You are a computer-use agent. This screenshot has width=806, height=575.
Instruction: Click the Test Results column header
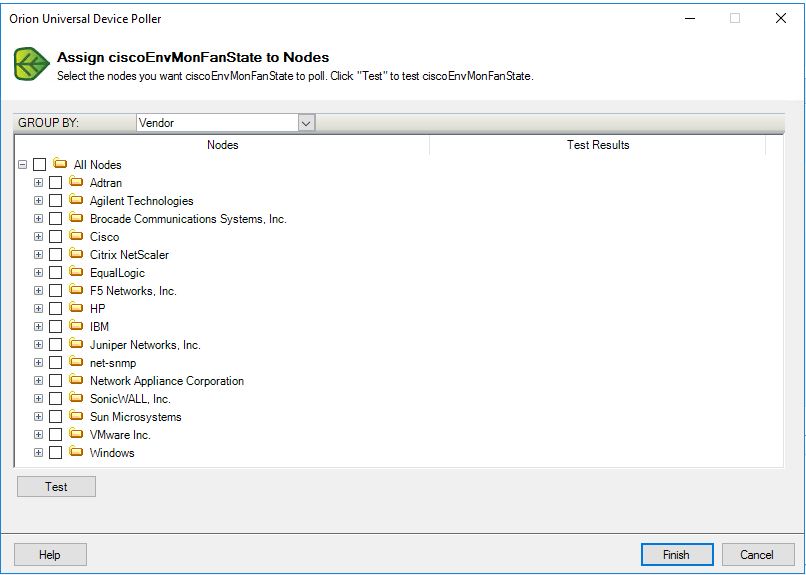(598, 145)
